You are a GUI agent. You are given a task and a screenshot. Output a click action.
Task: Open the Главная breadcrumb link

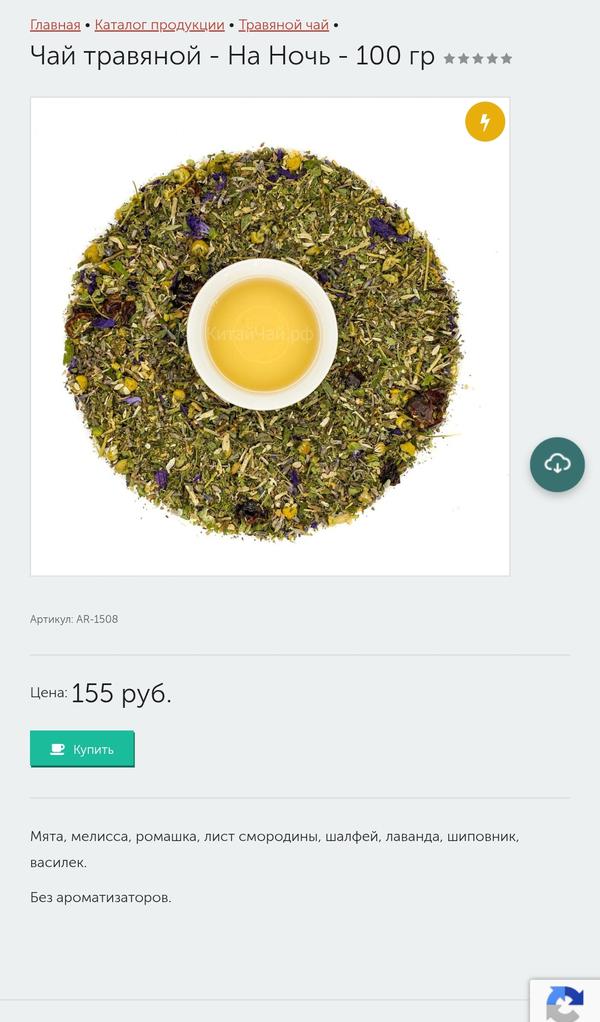[x=55, y=25]
